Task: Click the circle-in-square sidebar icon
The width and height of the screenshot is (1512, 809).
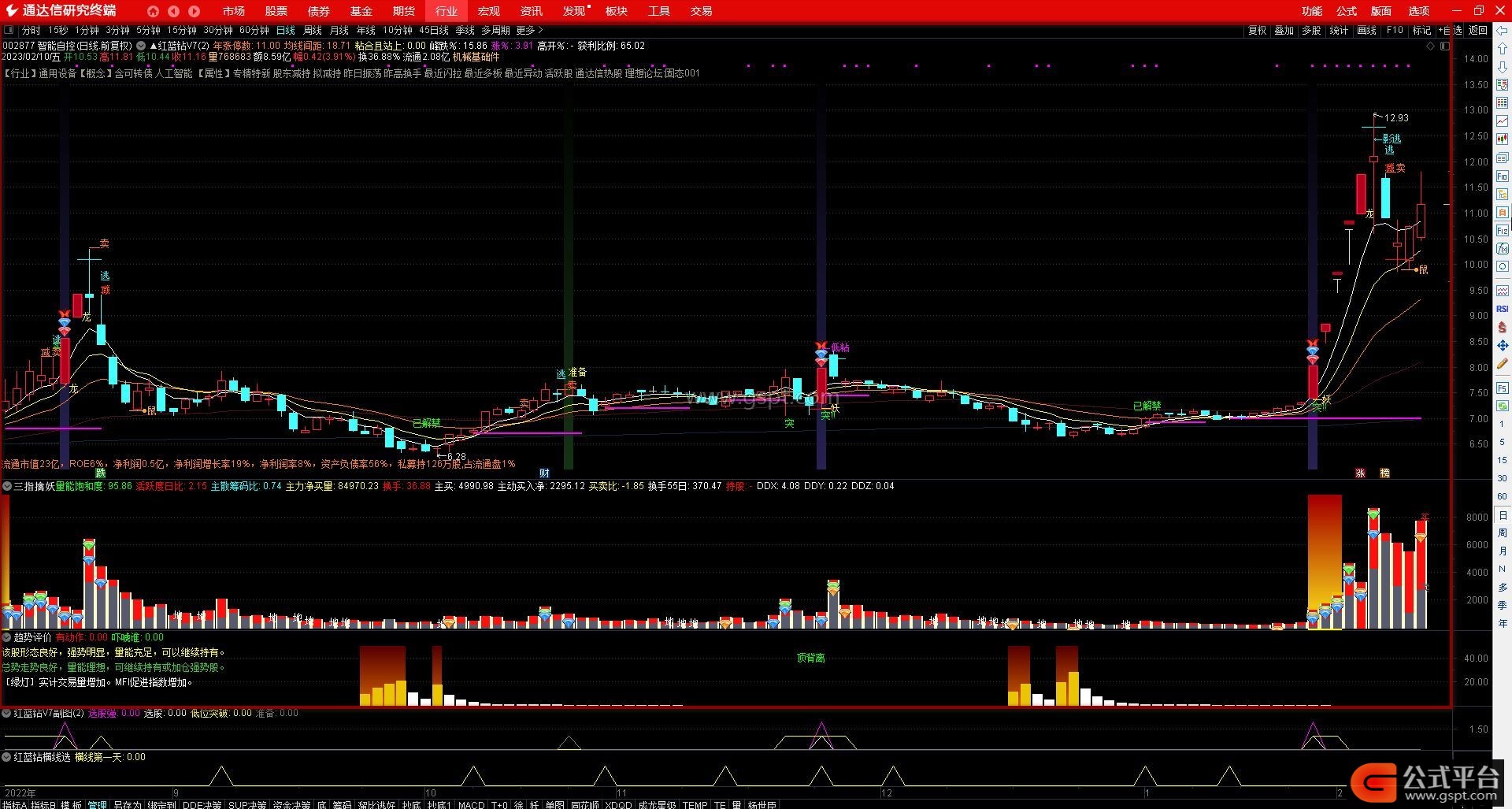Action: tap(1503, 267)
